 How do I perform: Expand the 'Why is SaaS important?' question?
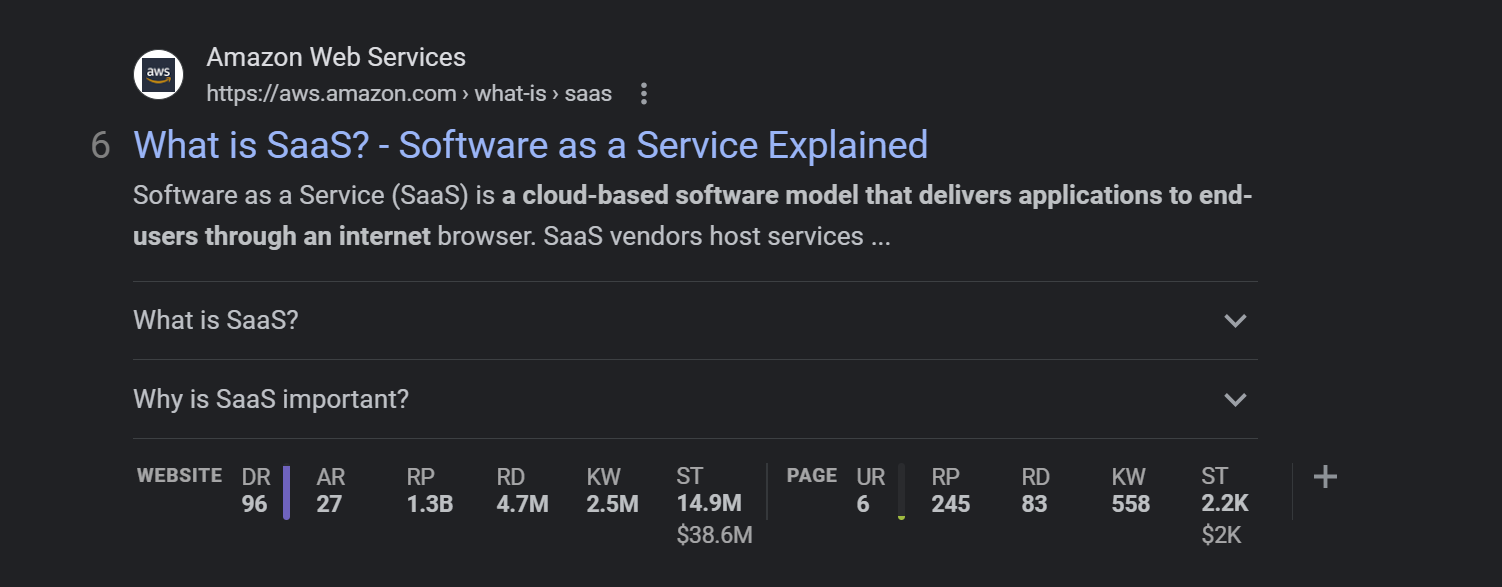[695, 399]
